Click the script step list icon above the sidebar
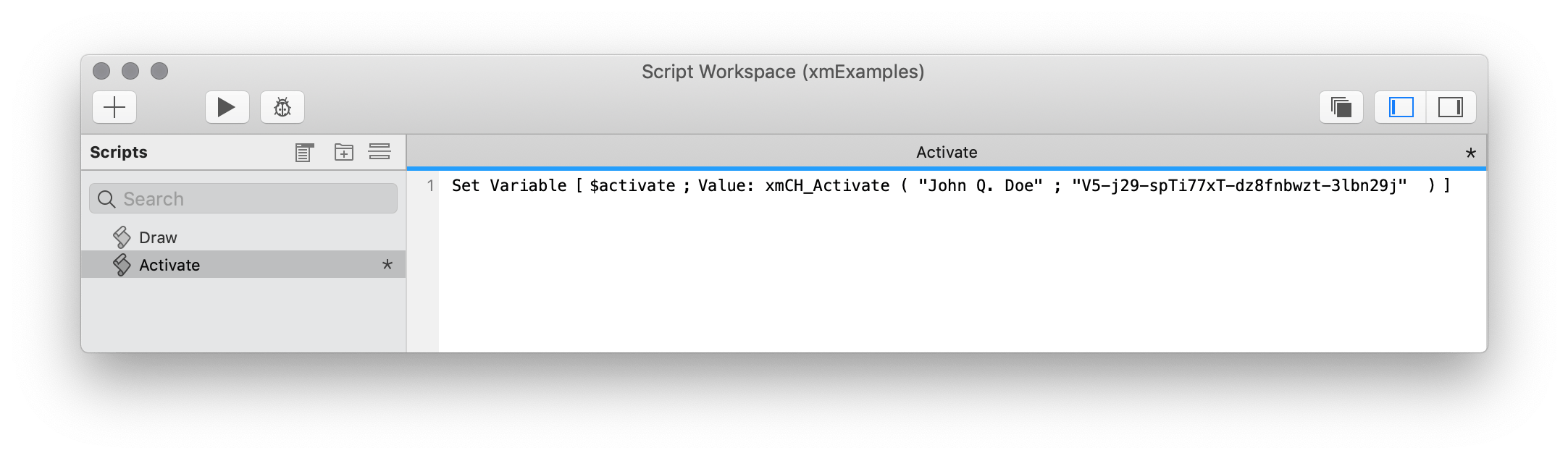 303,152
